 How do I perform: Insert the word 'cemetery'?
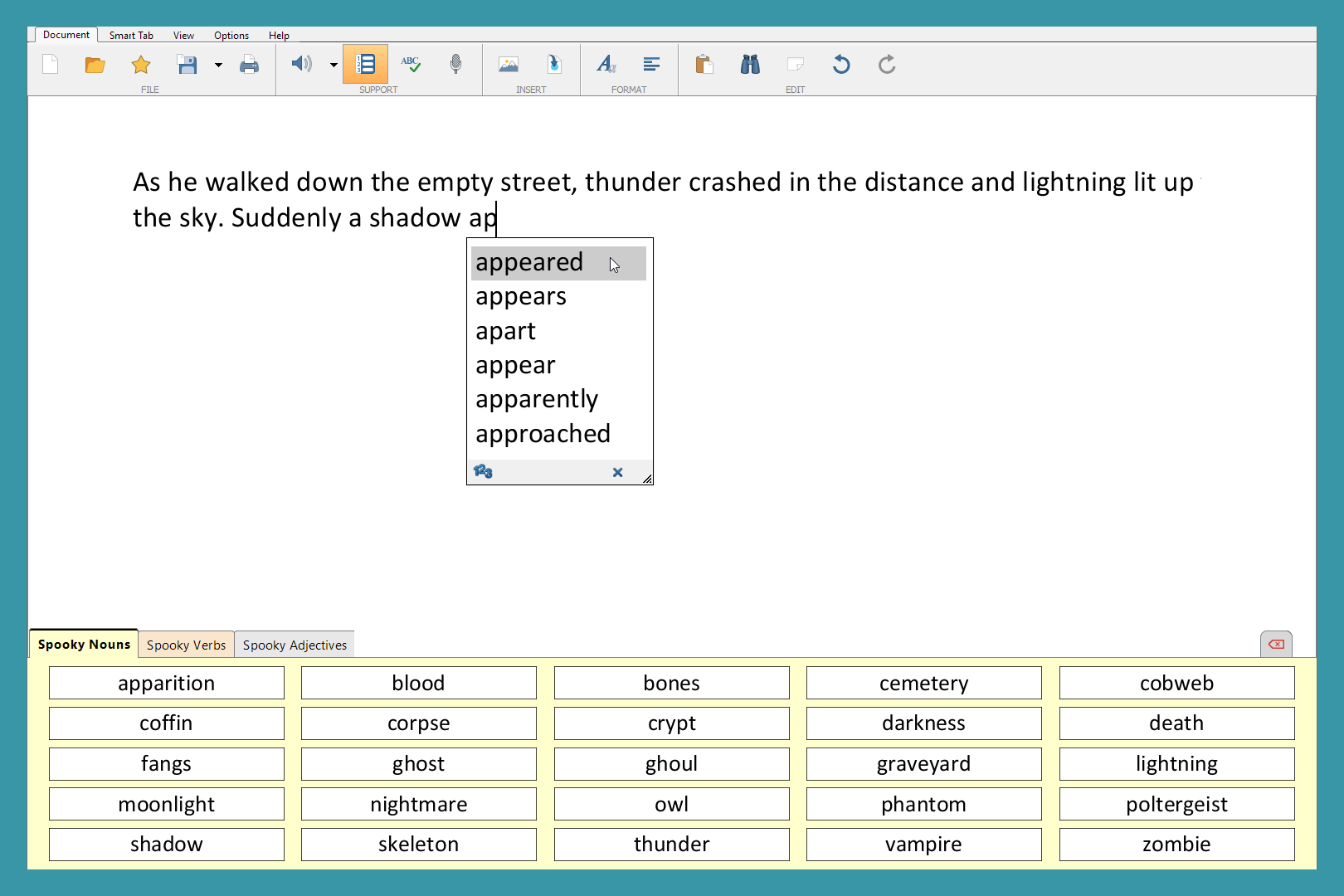click(923, 683)
